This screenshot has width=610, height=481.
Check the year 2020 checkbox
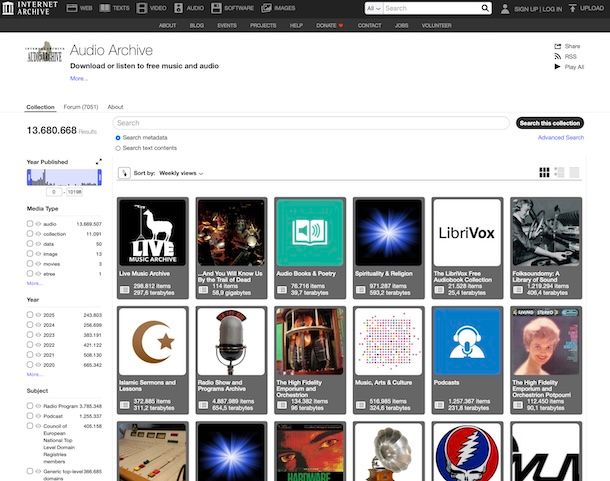tap(30, 365)
